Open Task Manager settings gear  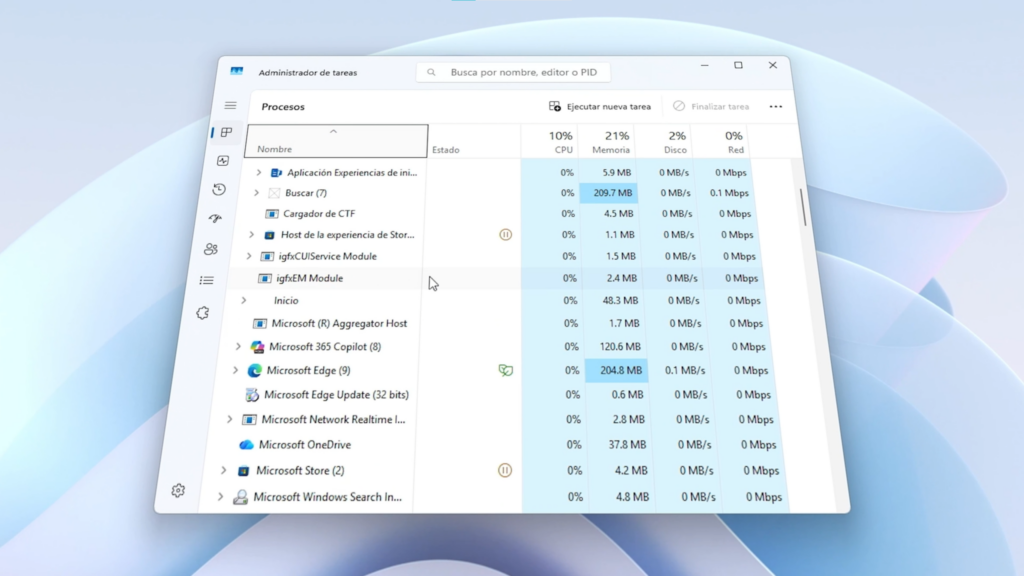pyautogui.click(x=178, y=490)
